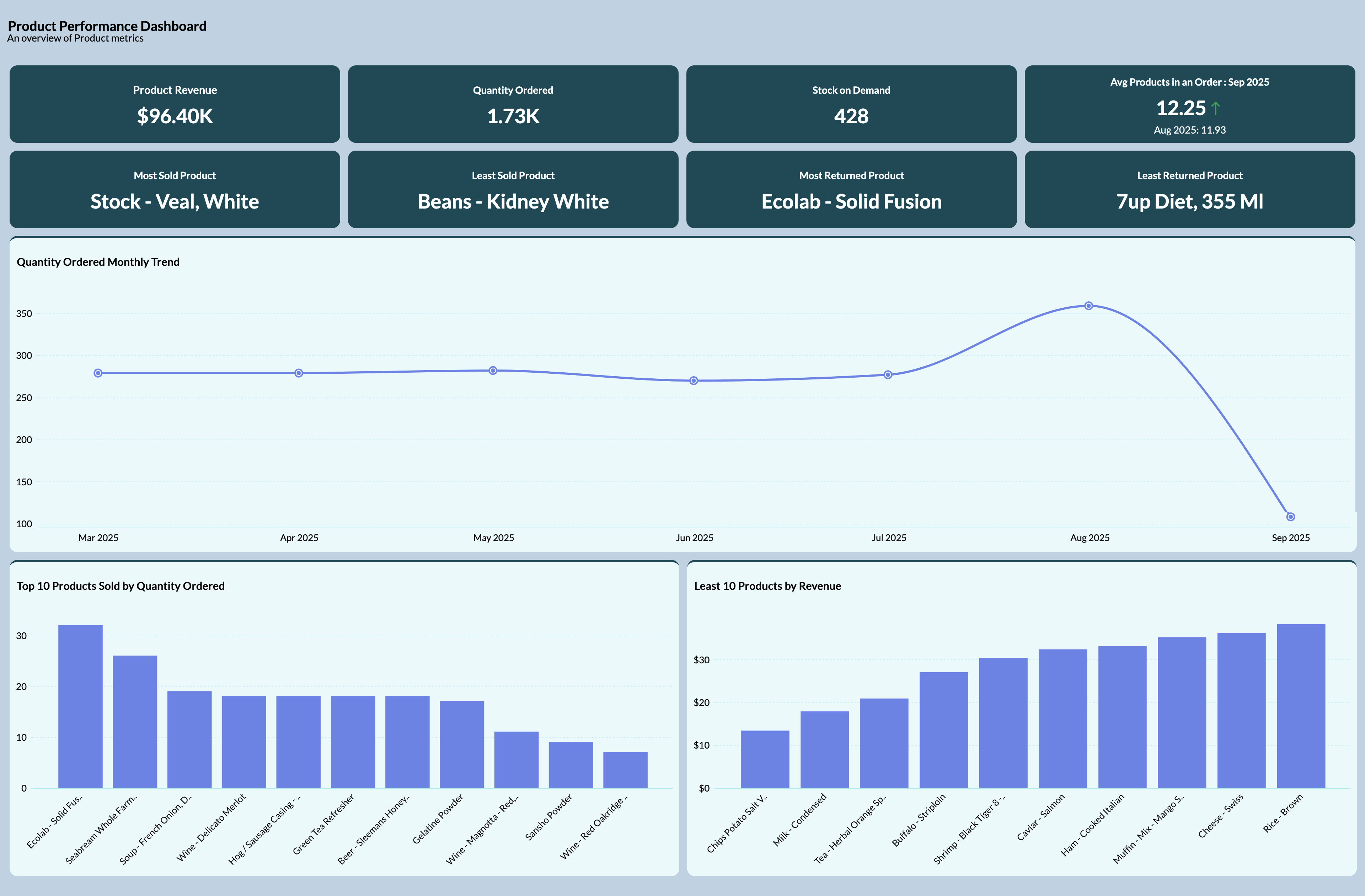Screen dimensions: 1365x896
Task: Click the Top 10 Products Sold chart title
Action: (x=121, y=586)
